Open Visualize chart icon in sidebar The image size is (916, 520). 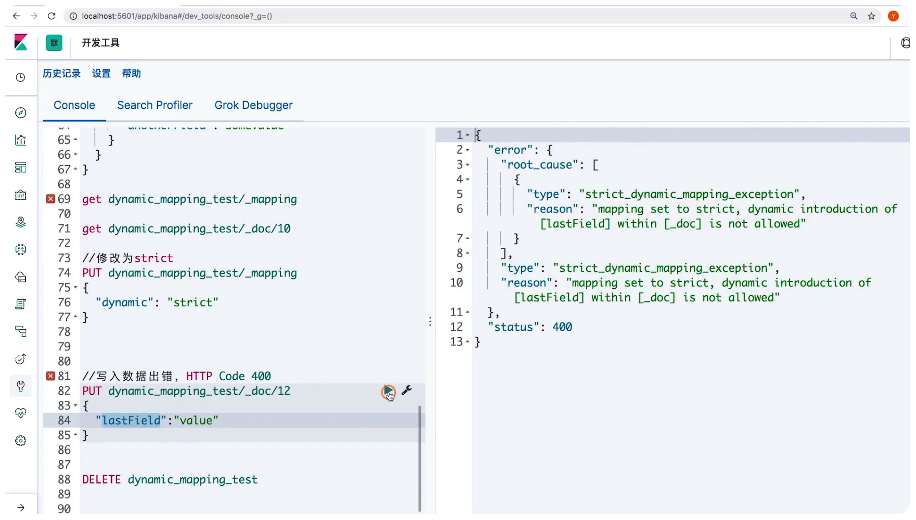20,140
